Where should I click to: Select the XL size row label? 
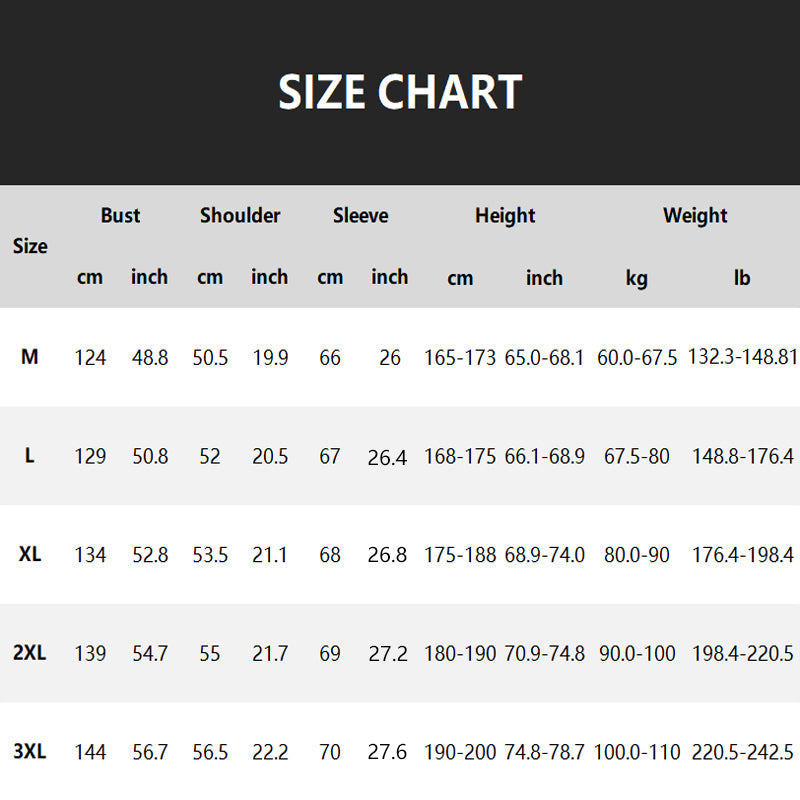[30, 554]
